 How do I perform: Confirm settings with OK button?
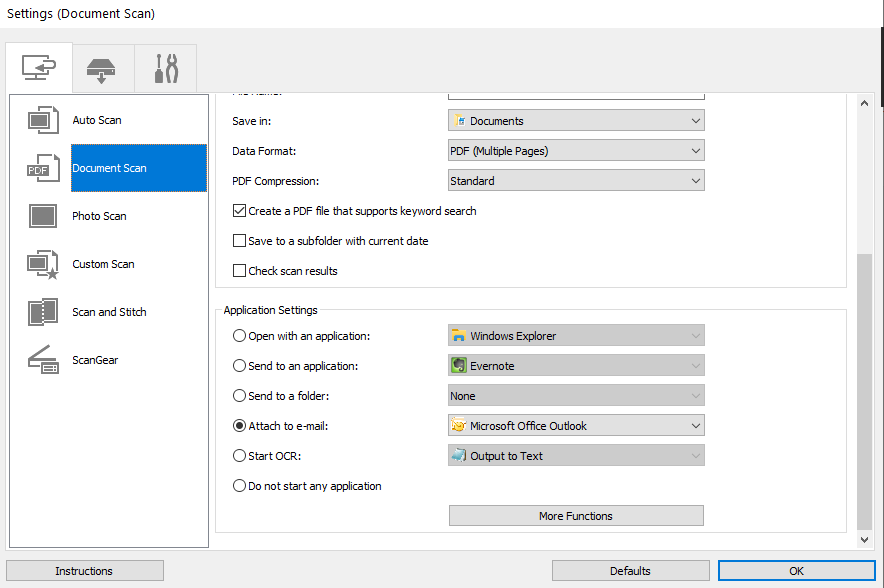[x=797, y=571]
